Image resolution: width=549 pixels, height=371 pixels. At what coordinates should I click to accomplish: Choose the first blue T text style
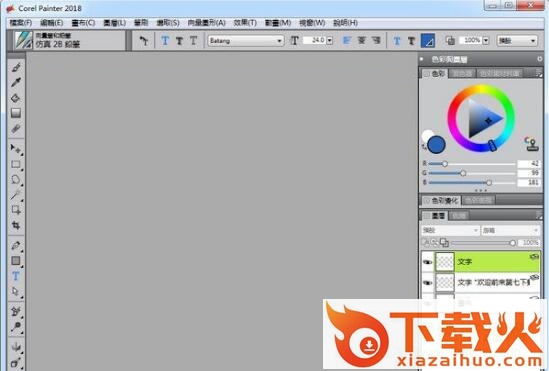pos(165,41)
